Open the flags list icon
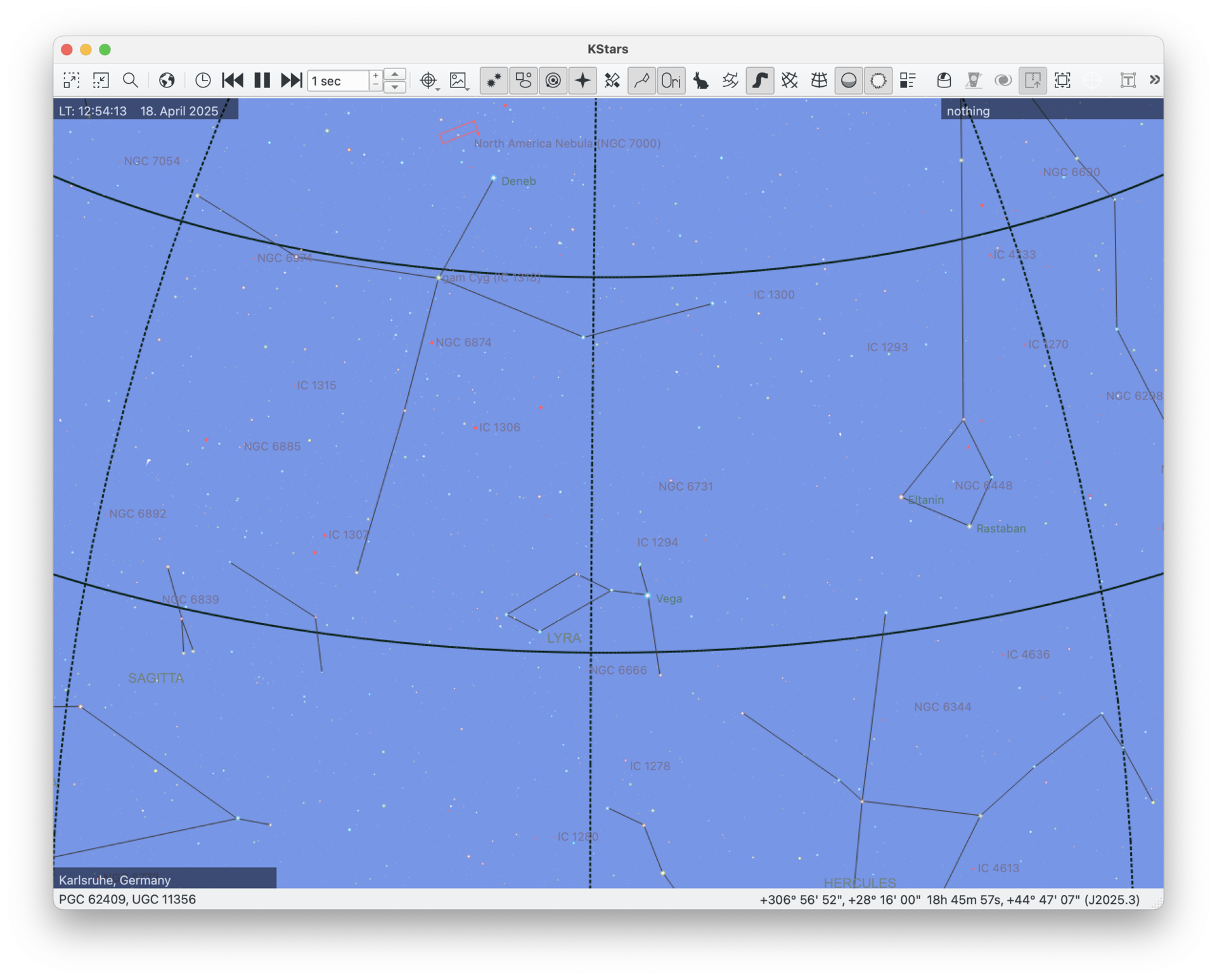Image resolution: width=1217 pixels, height=980 pixels. 908,81
